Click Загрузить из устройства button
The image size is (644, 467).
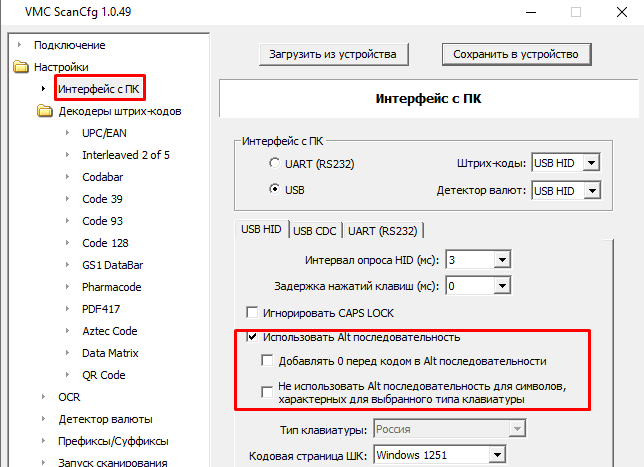point(334,54)
